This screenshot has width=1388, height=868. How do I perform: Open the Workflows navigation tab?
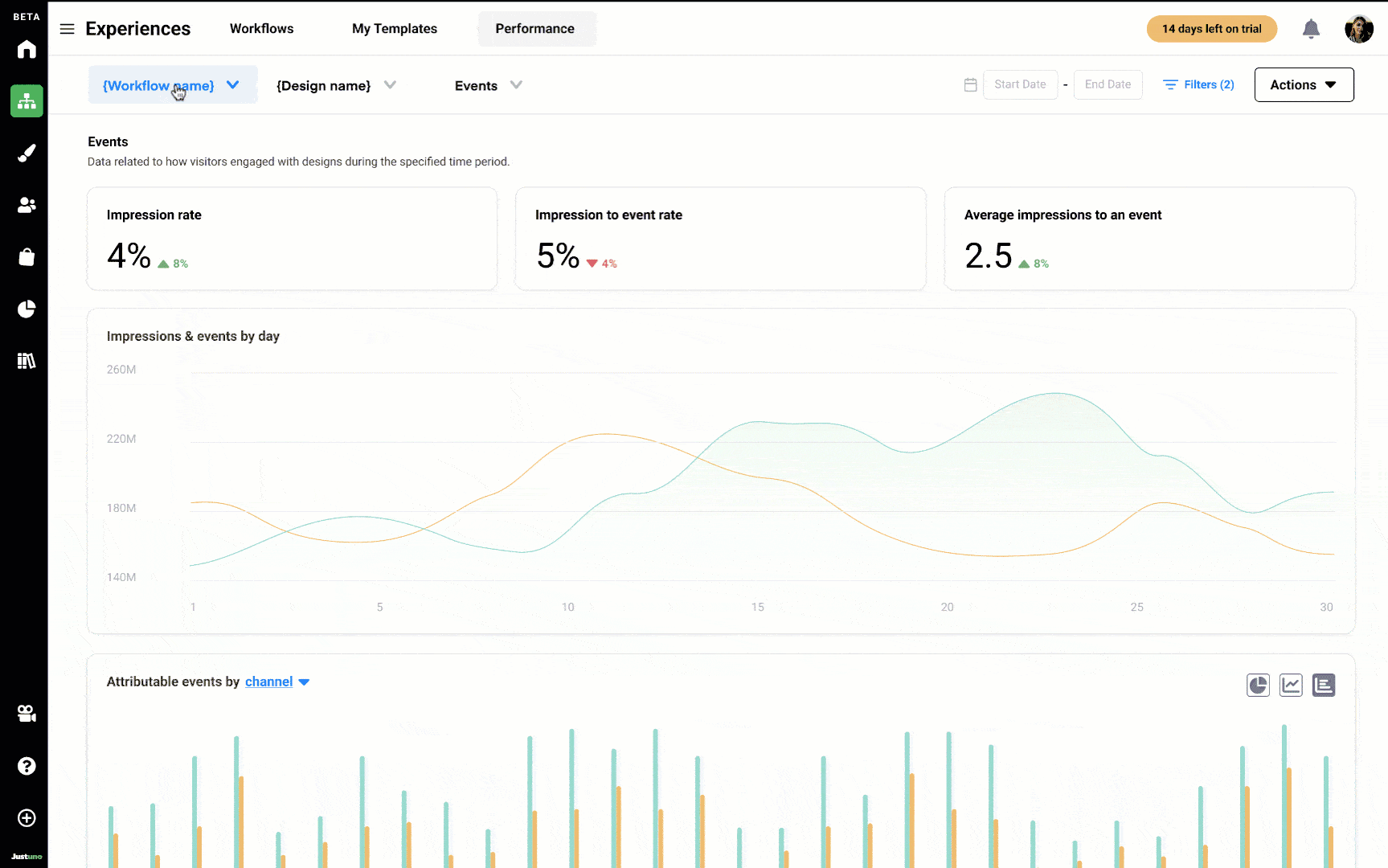261,28
